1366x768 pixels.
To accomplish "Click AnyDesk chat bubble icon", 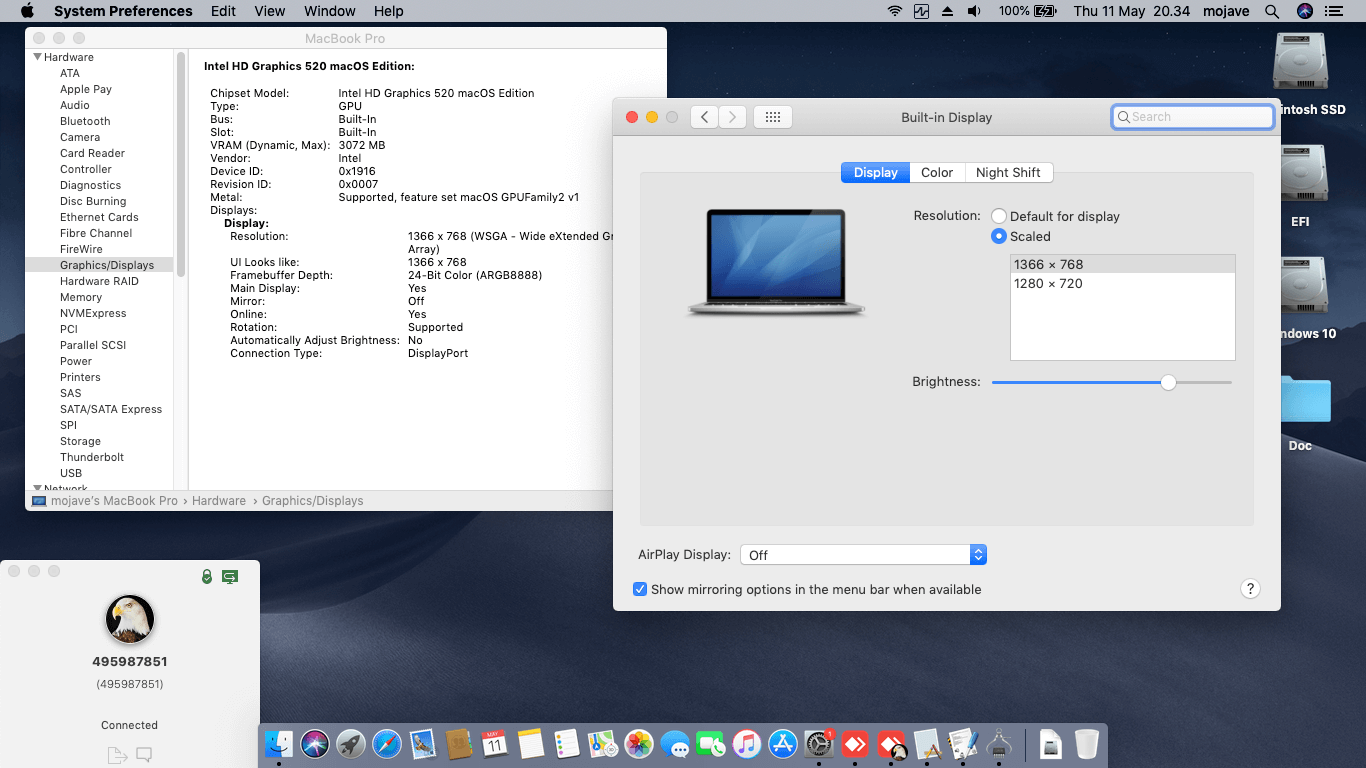I will (144, 755).
